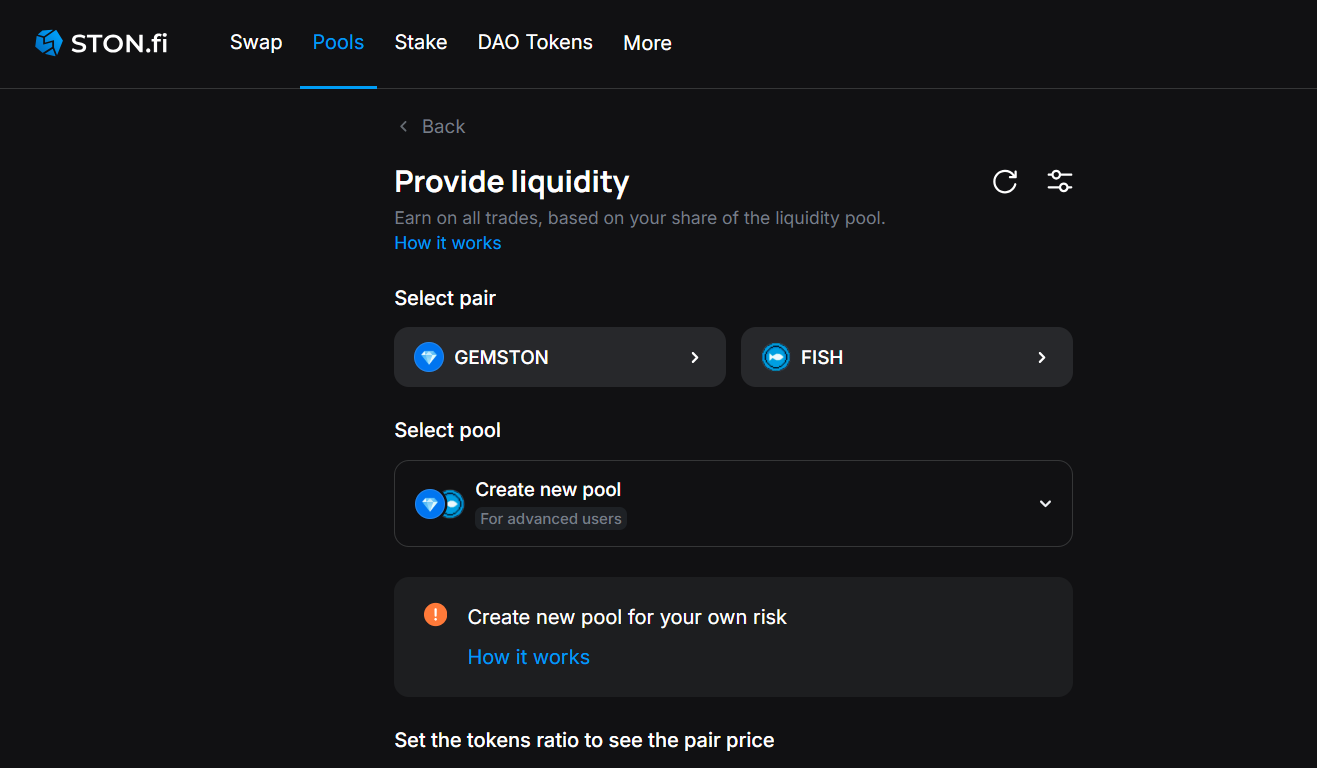Click the FISH token icon

tap(776, 357)
